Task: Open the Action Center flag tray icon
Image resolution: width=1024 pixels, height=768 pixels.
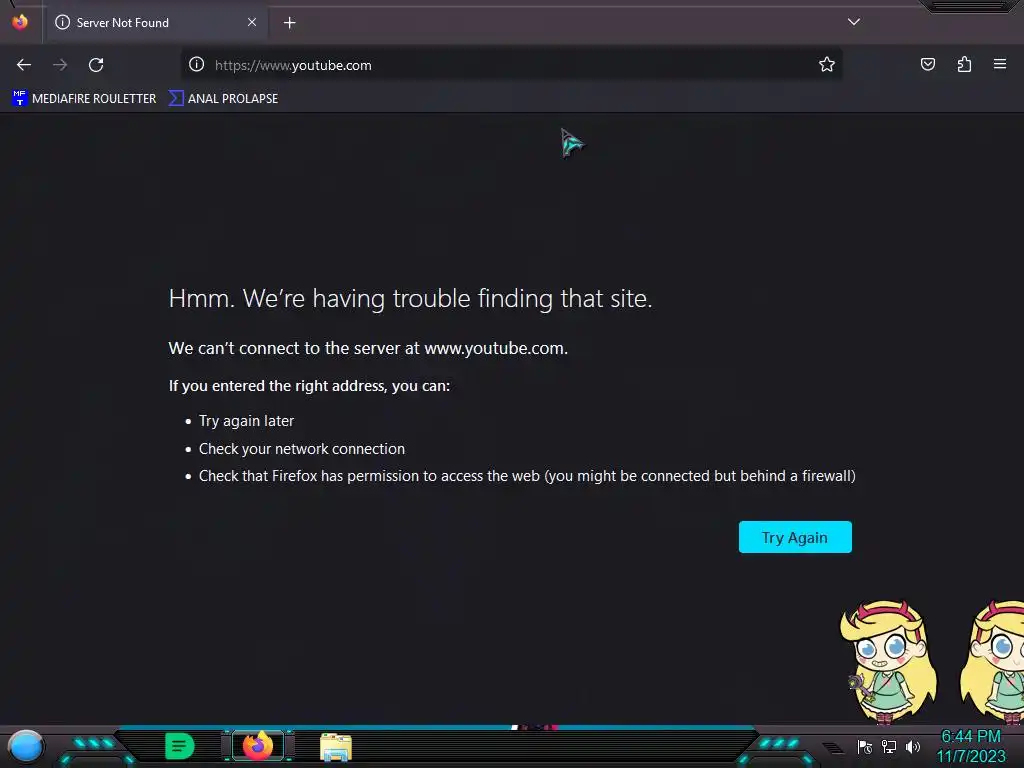Action: coord(865,747)
